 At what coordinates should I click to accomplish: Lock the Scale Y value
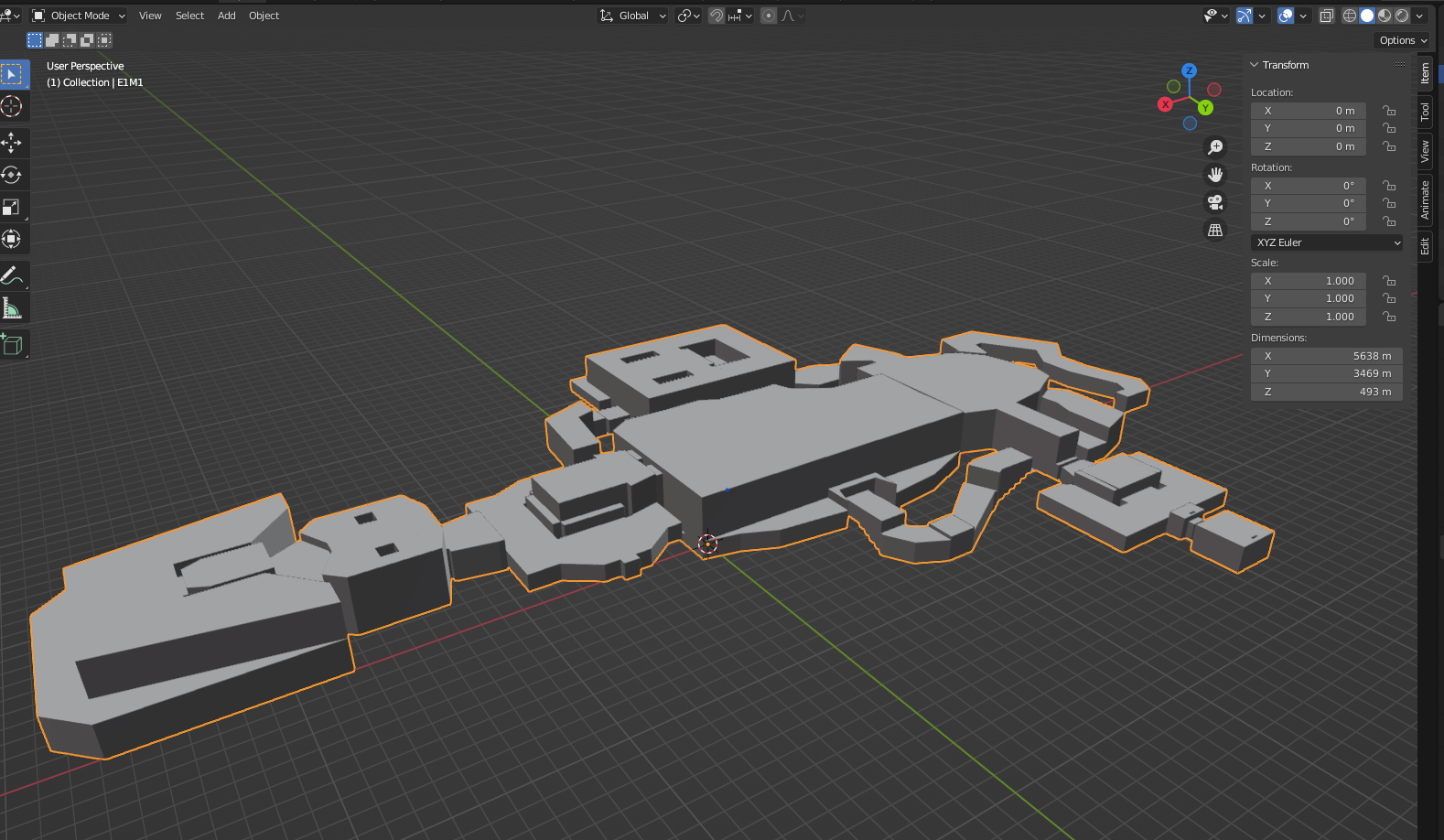[1389, 298]
